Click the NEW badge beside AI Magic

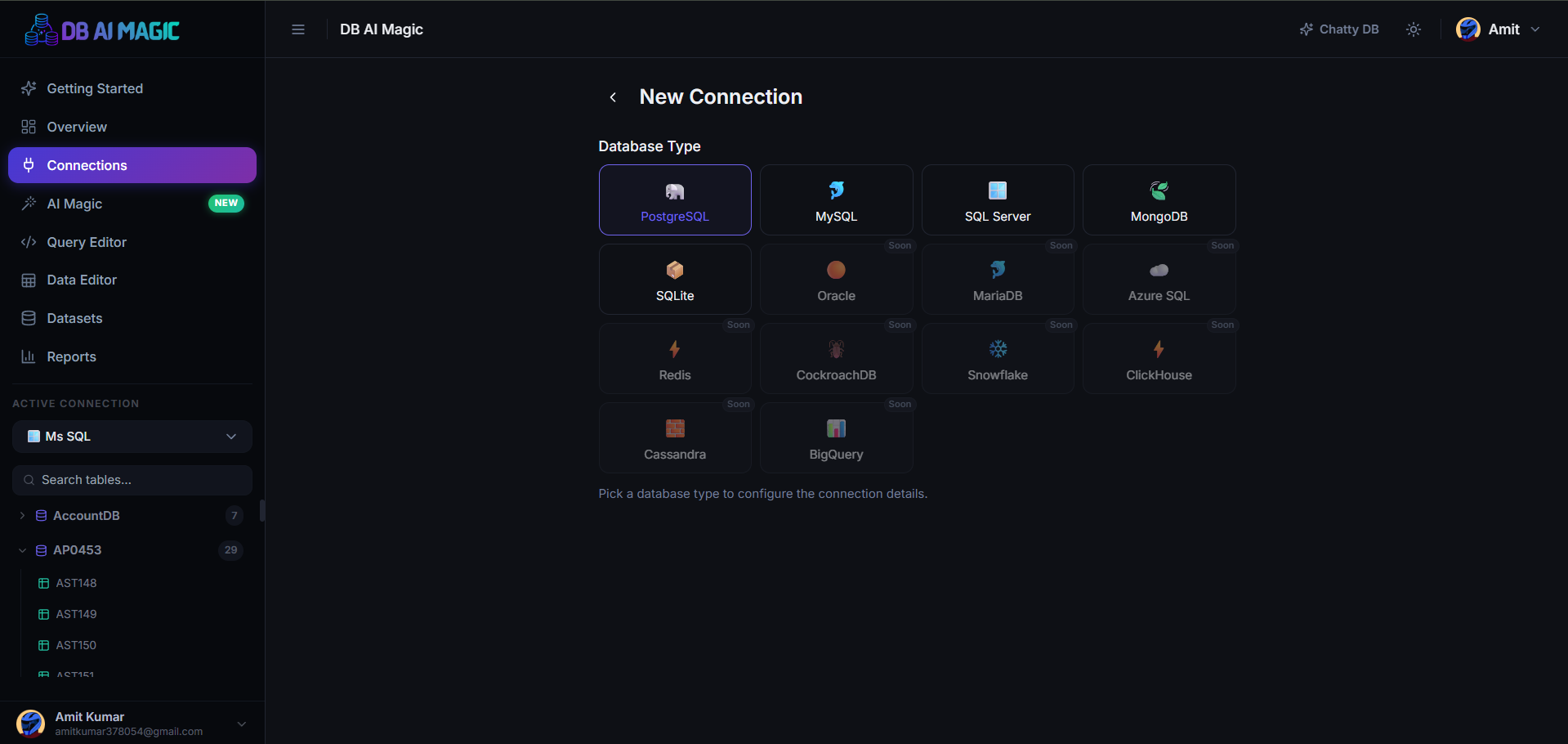[x=226, y=203]
